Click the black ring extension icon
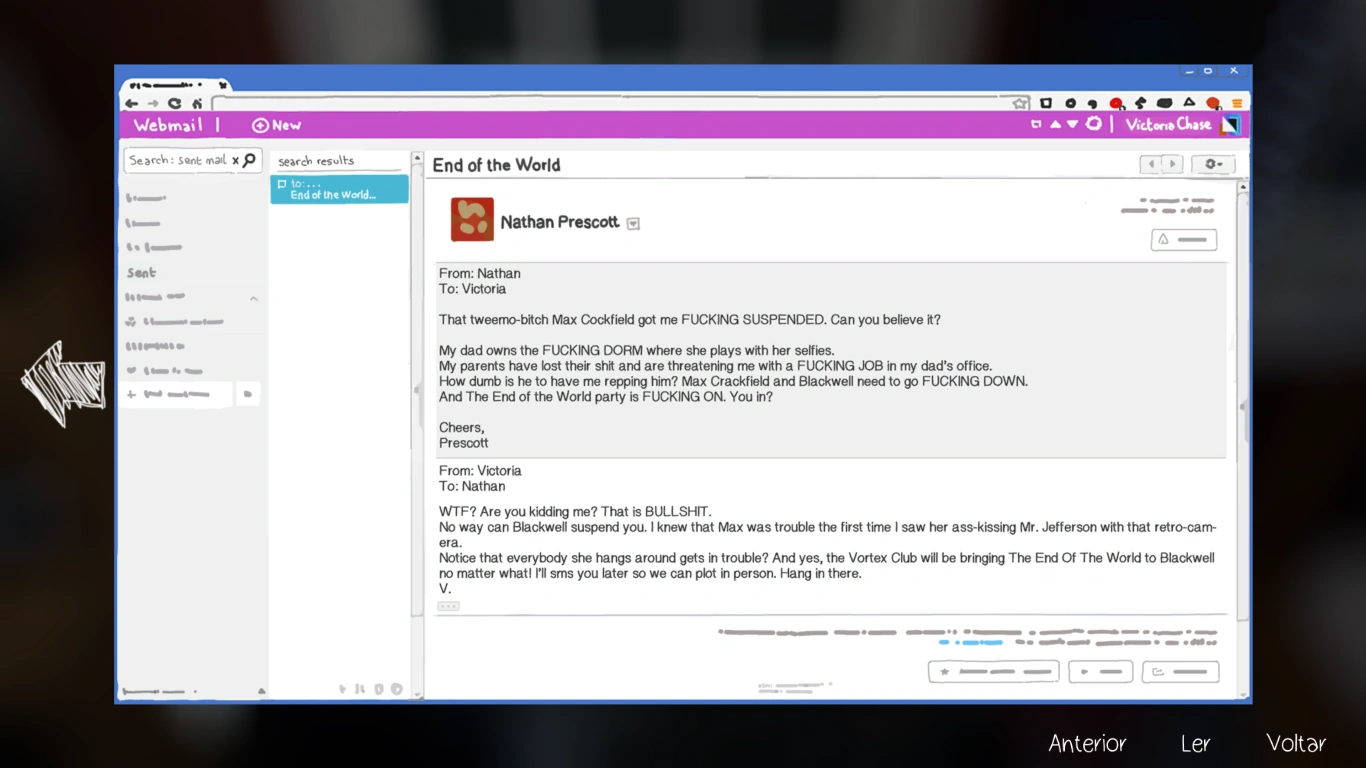1366x768 pixels. [1070, 103]
